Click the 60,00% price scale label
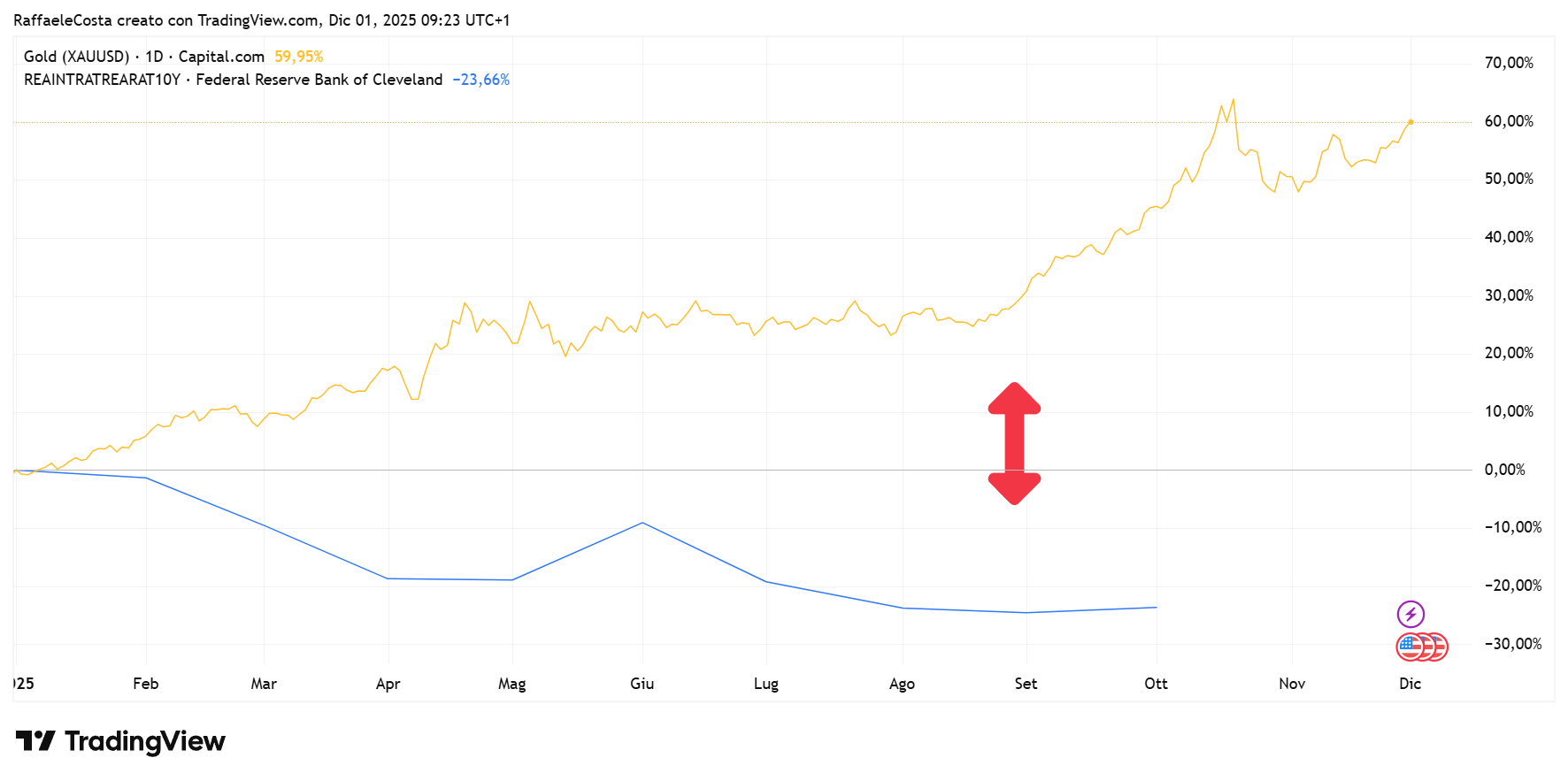This screenshot has width=1568, height=781. click(1509, 121)
